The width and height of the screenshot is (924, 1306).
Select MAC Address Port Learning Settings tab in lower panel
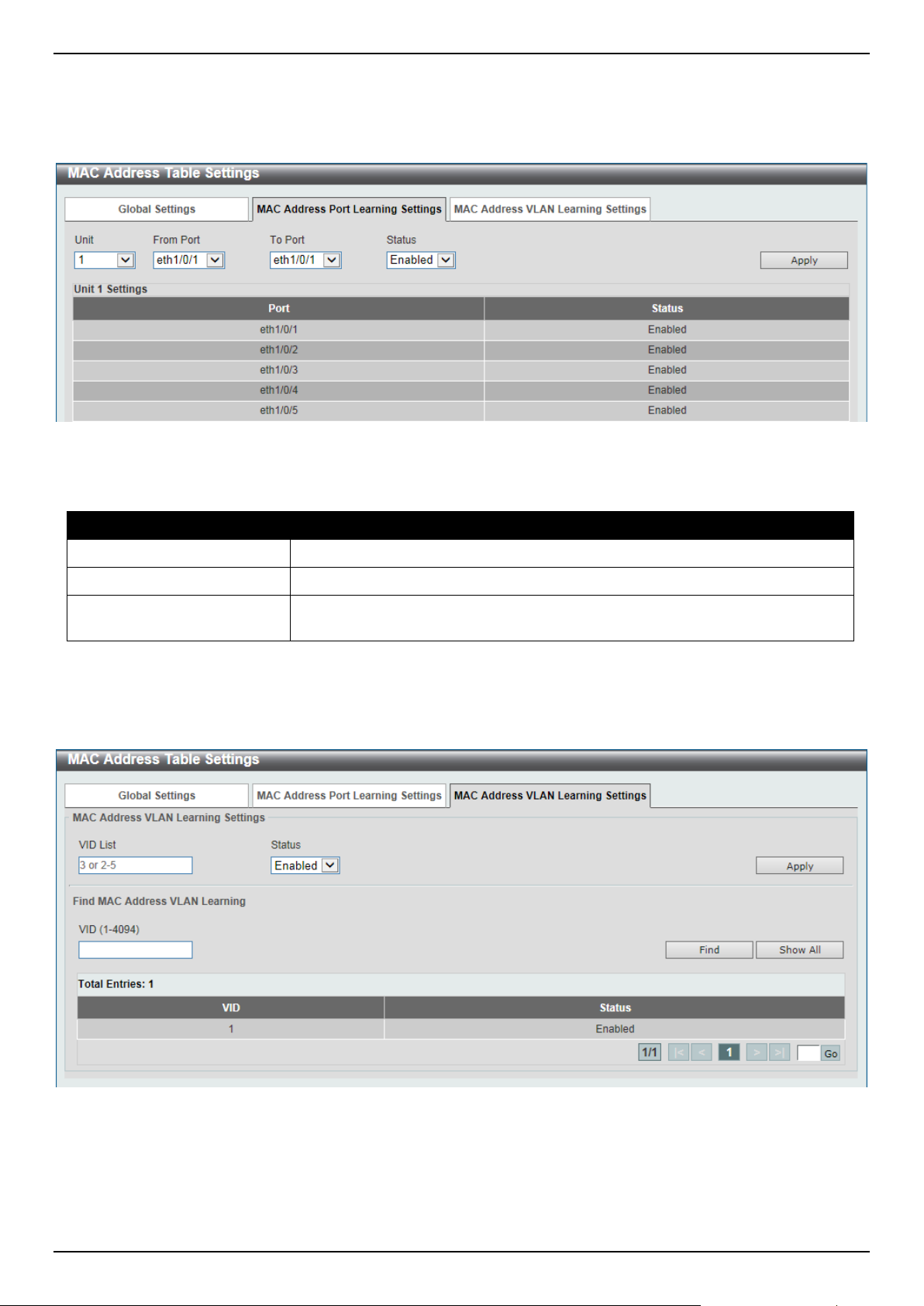pos(350,796)
